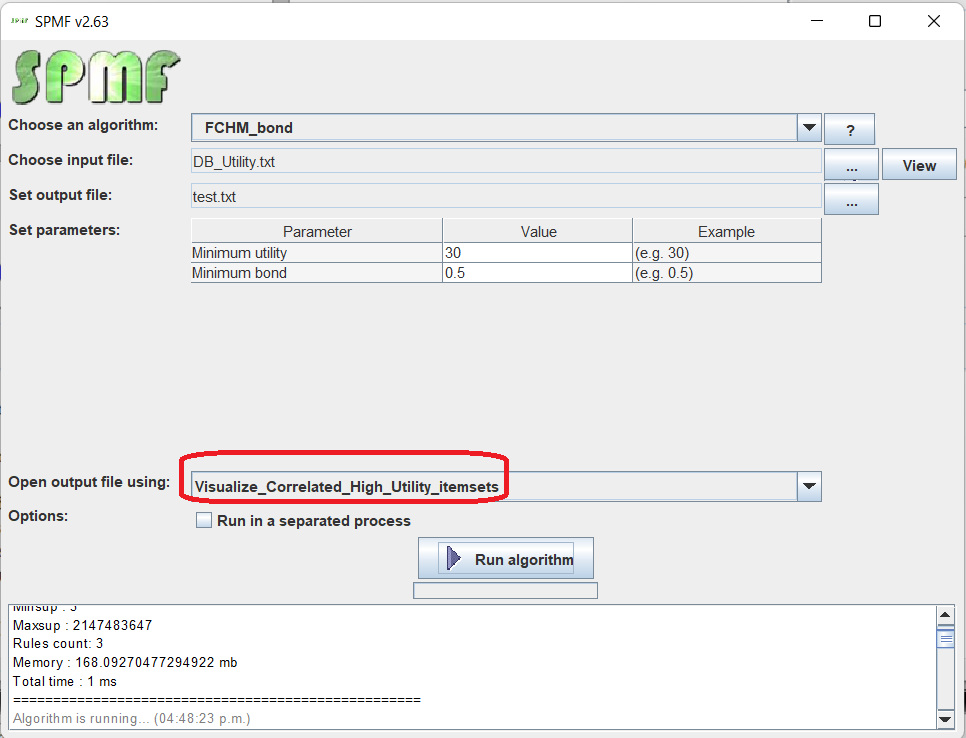Click the test.txt output file field
This screenshot has width=966, height=738.
505,197
